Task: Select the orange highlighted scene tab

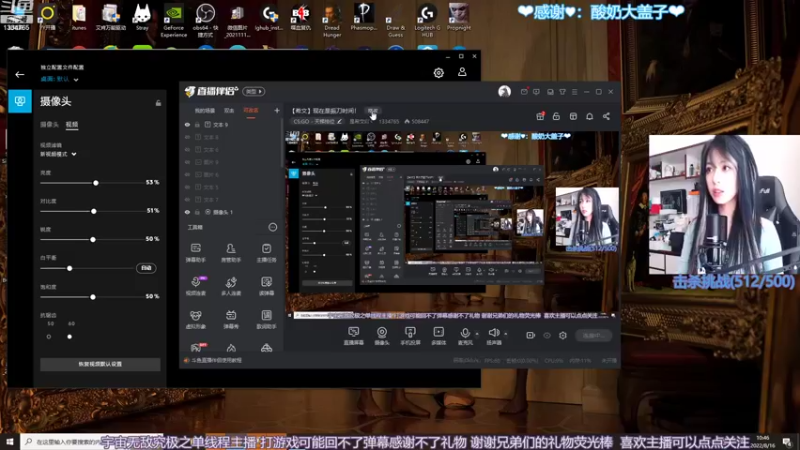Action: (251, 111)
